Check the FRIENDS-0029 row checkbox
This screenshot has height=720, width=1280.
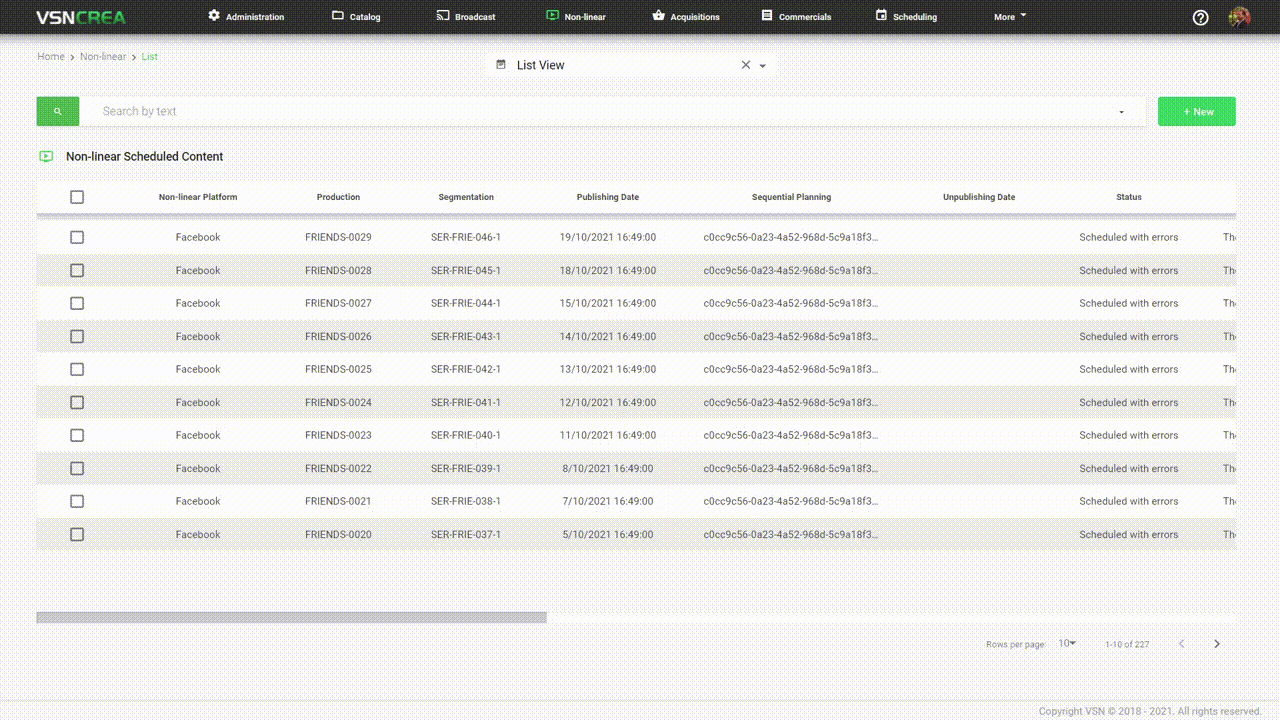[x=77, y=237]
